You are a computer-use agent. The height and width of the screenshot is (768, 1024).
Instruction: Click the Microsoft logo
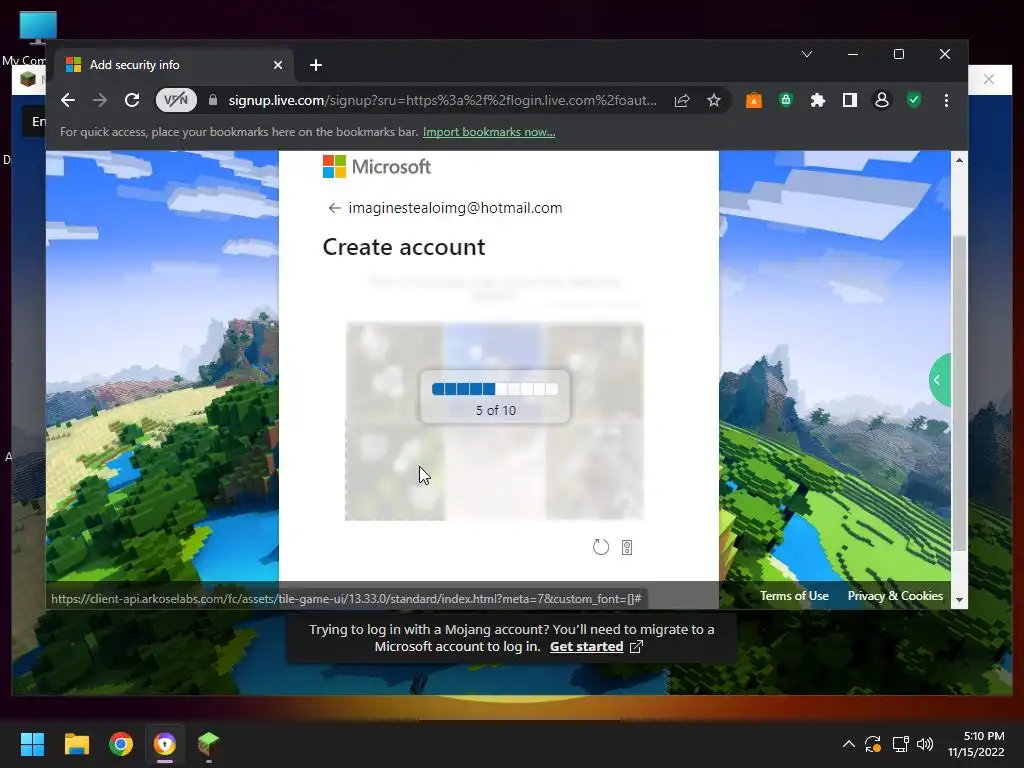(377, 167)
